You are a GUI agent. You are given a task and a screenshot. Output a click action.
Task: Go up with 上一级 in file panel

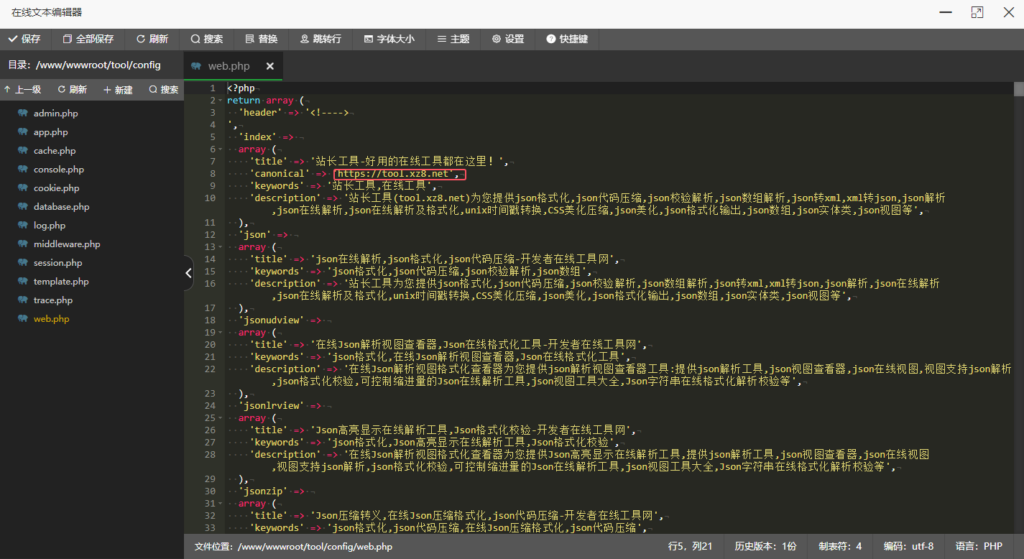click(23, 89)
